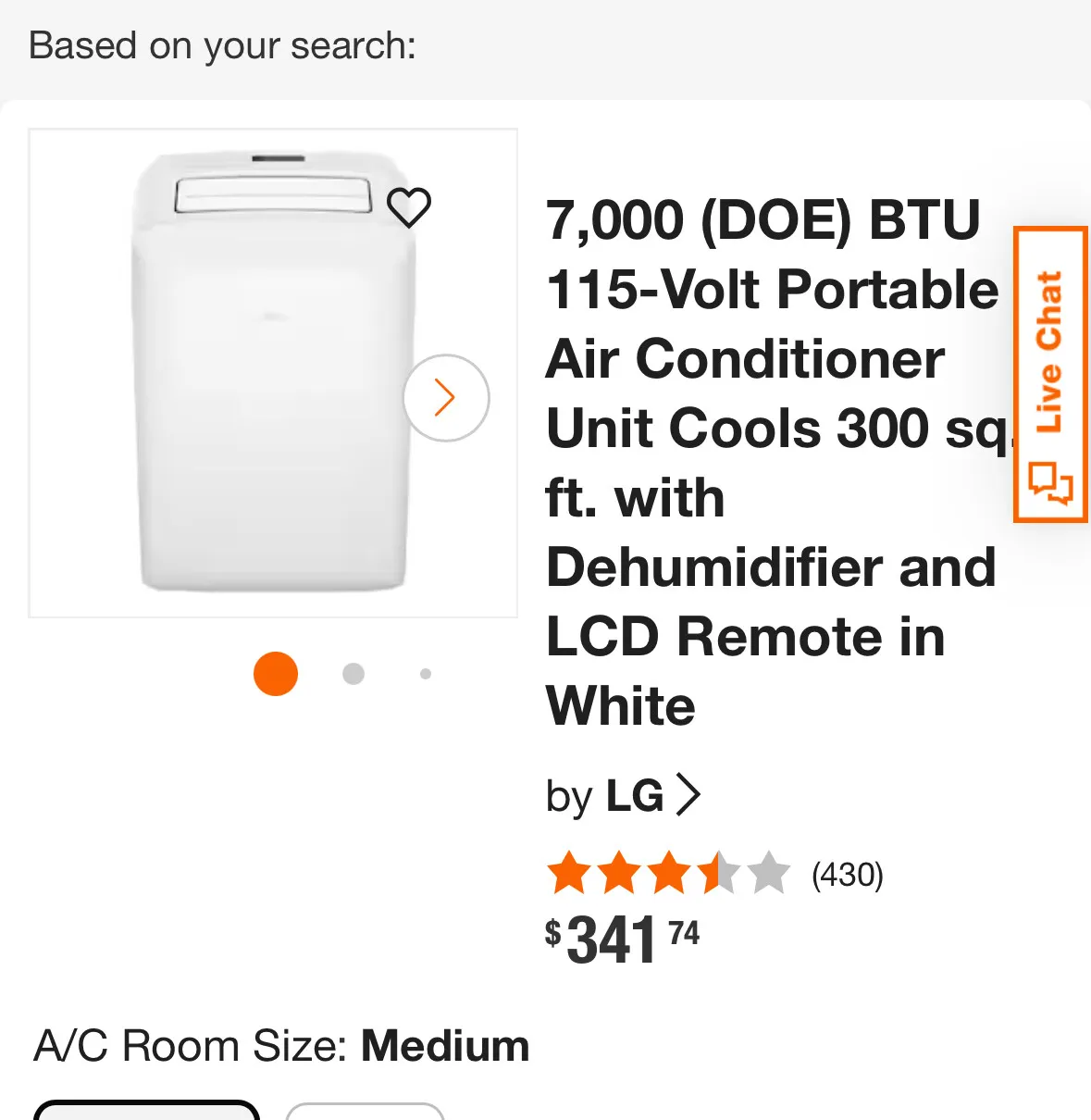Click the first orange rating star
Viewport: 1091px width, 1120px height.
(x=568, y=874)
